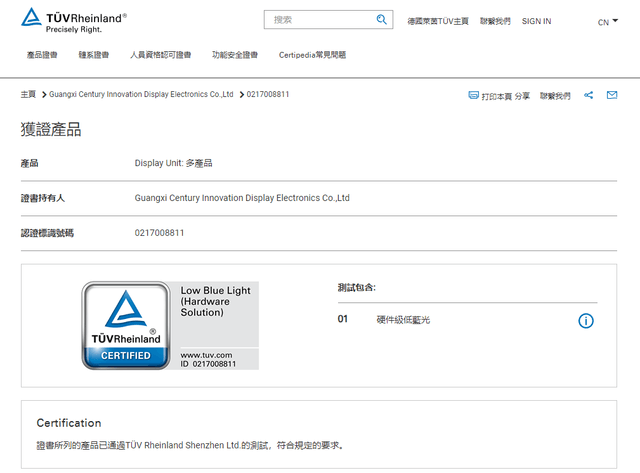Open Certipedia常見問題 menu
Screen dimensions: 640x473
point(312,55)
